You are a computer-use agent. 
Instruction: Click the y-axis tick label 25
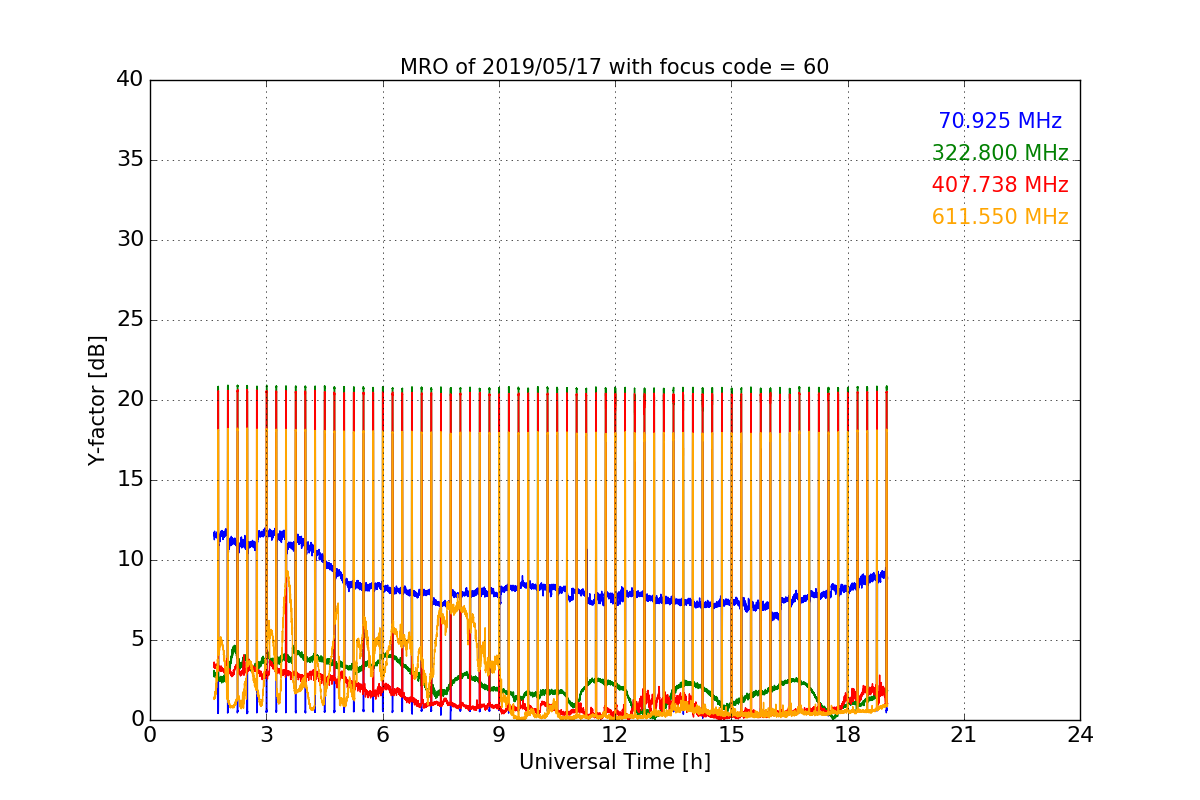click(x=131, y=320)
